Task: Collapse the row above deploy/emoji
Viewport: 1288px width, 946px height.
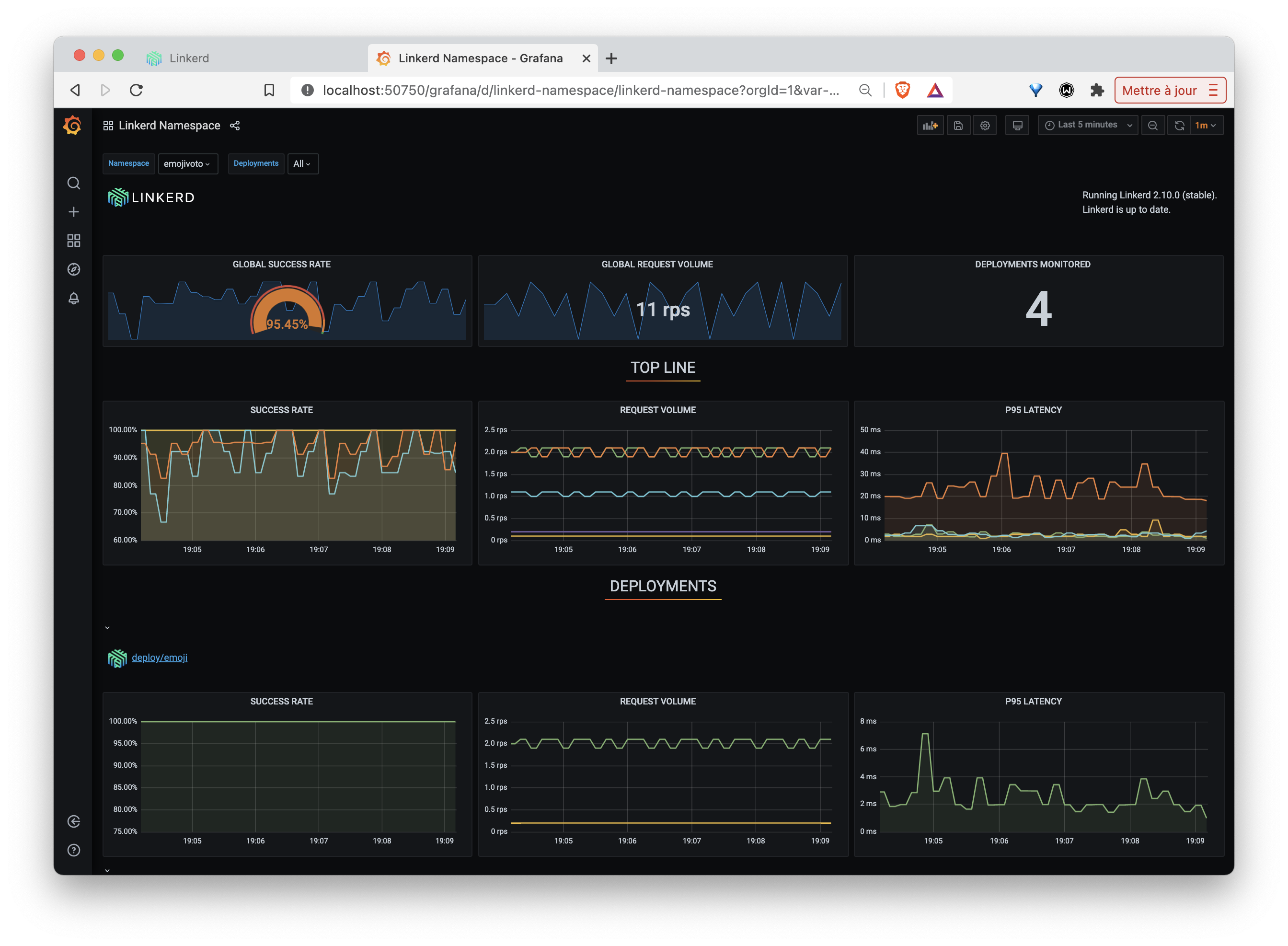Action: [107, 628]
